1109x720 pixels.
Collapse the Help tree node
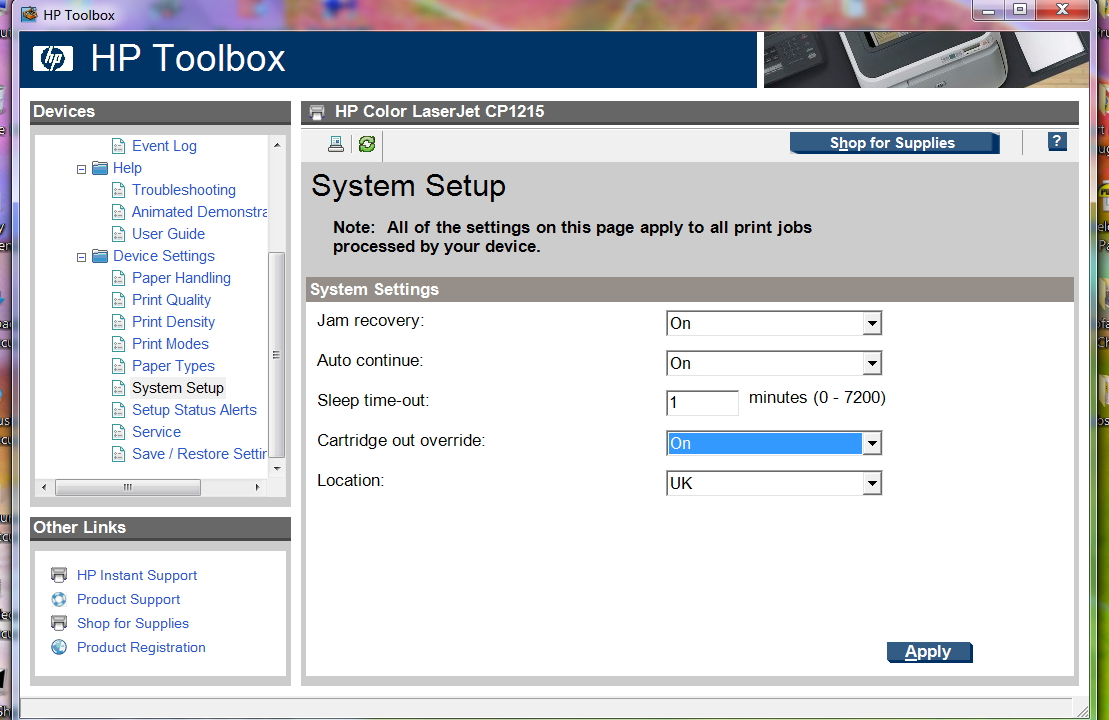[82, 169]
